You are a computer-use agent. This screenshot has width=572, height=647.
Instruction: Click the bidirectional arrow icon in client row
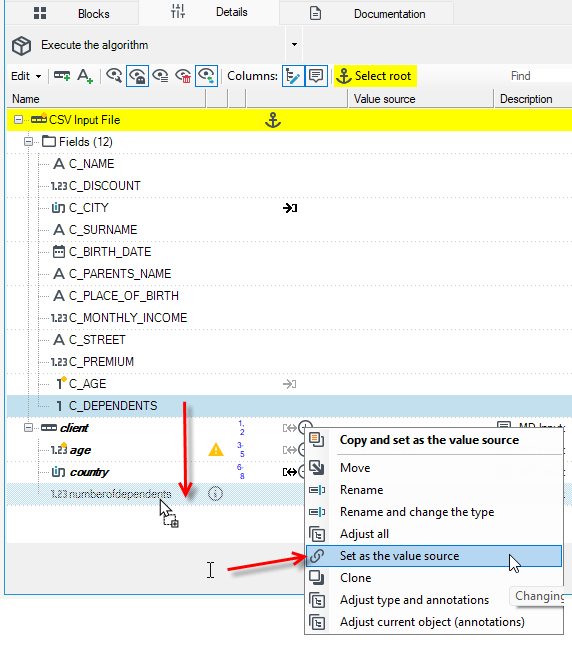[x=289, y=428]
